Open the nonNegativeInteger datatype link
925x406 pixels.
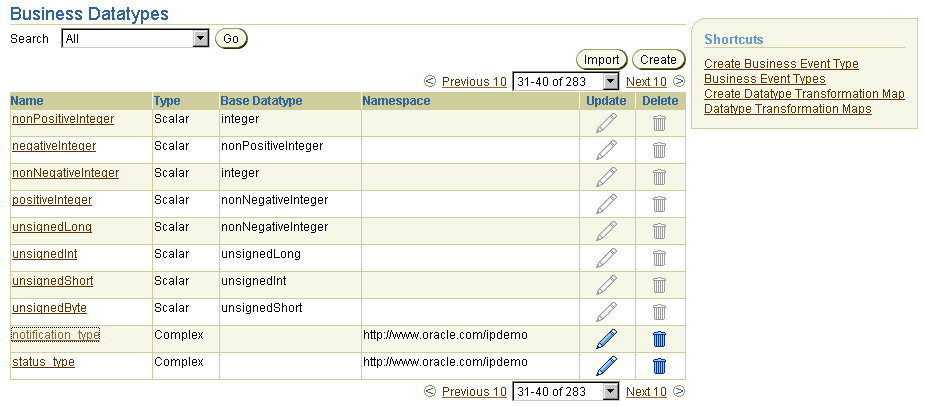[x=65, y=173]
